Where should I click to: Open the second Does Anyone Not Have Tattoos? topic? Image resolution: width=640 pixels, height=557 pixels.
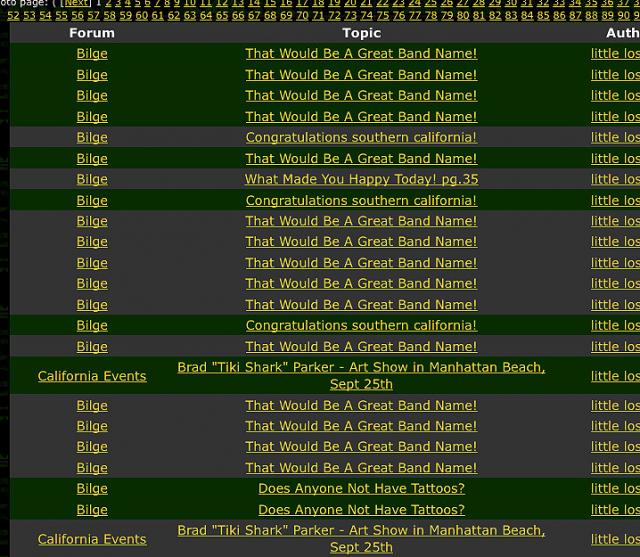[361, 510]
